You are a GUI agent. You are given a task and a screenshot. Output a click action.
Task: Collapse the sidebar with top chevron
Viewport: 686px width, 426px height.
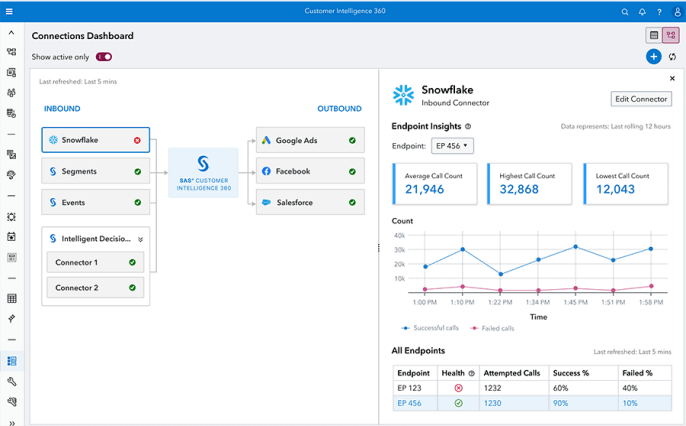coord(12,32)
